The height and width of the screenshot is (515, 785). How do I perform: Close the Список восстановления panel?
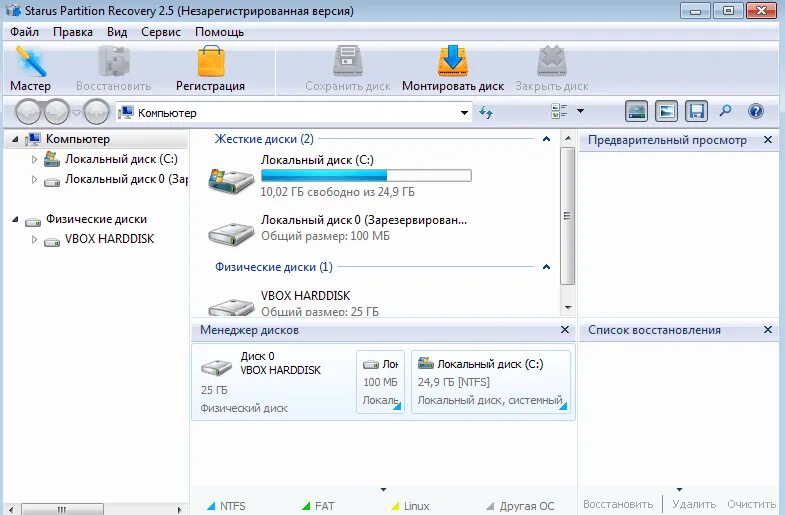[x=768, y=329]
